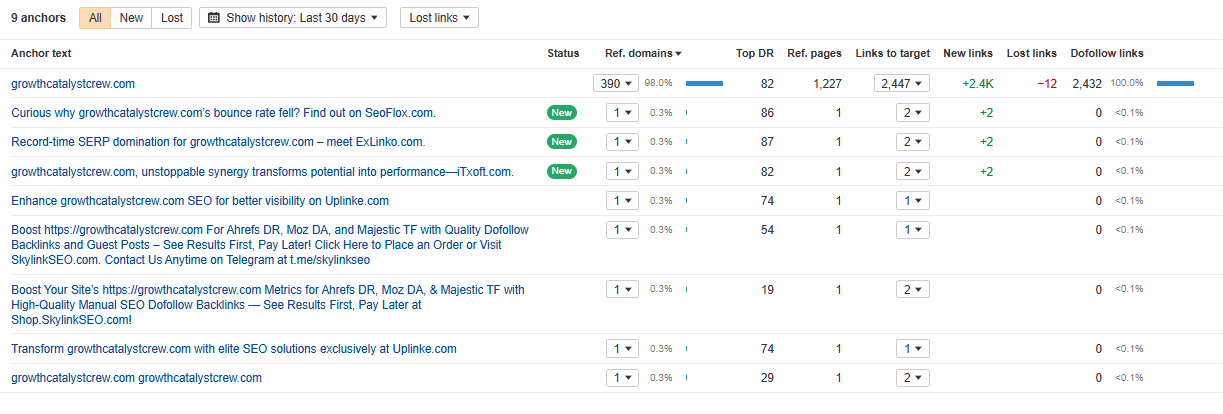Click the −12 lost links value
1223x414 pixels.
coord(1046,84)
